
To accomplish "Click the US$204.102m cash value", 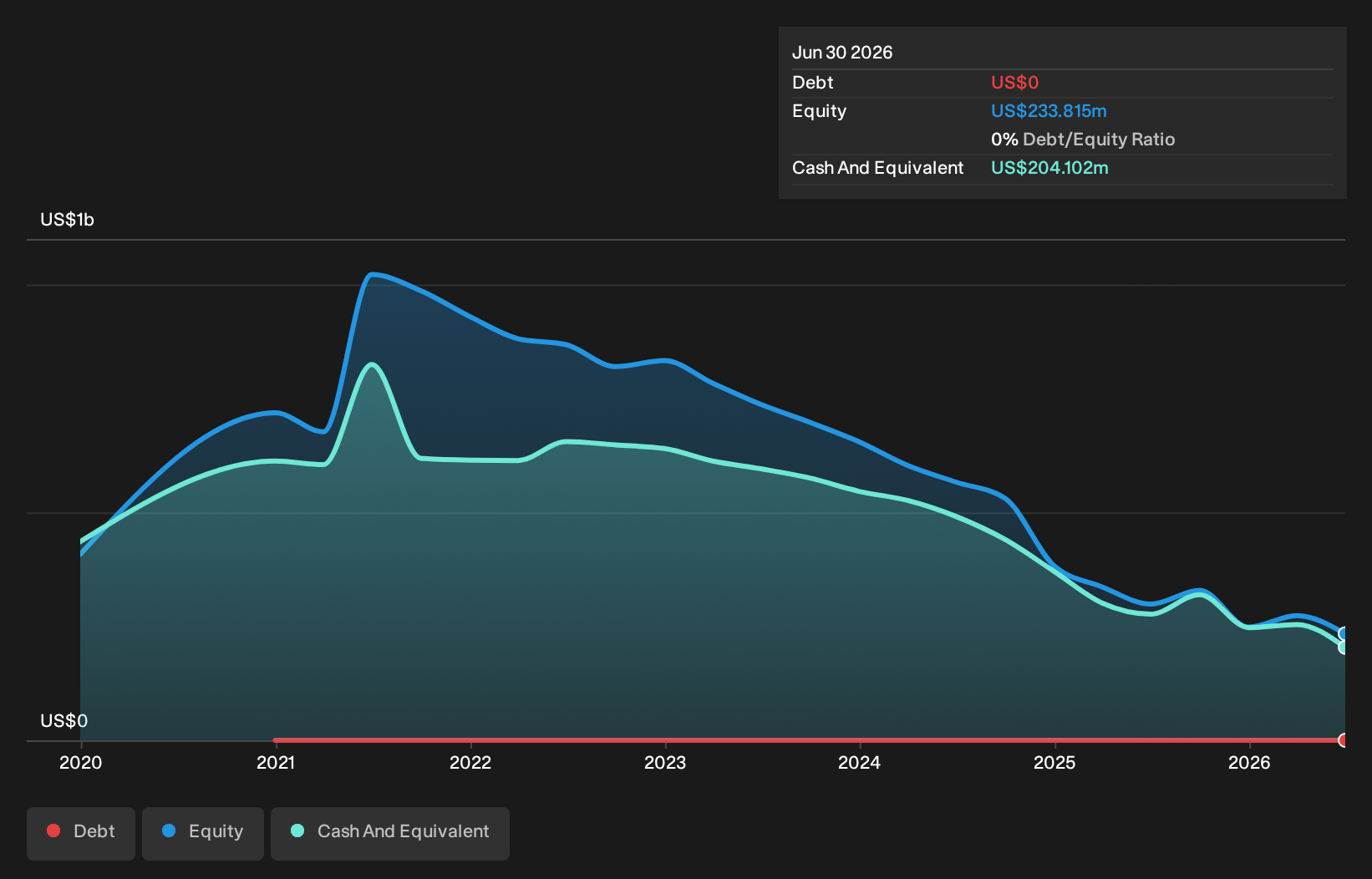I will 1049,168.
